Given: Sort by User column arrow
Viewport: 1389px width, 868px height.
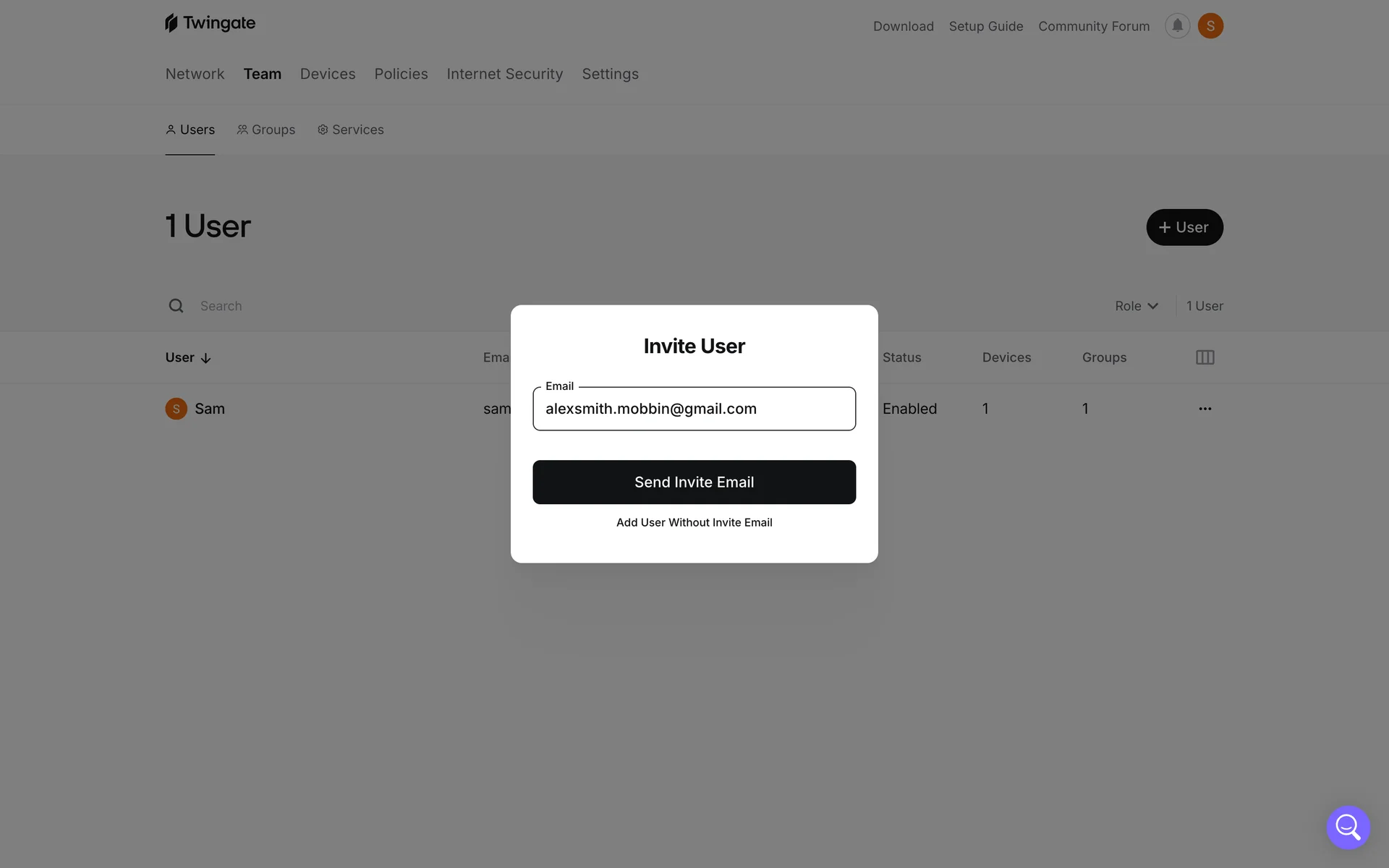Looking at the screenshot, I should tap(205, 358).
